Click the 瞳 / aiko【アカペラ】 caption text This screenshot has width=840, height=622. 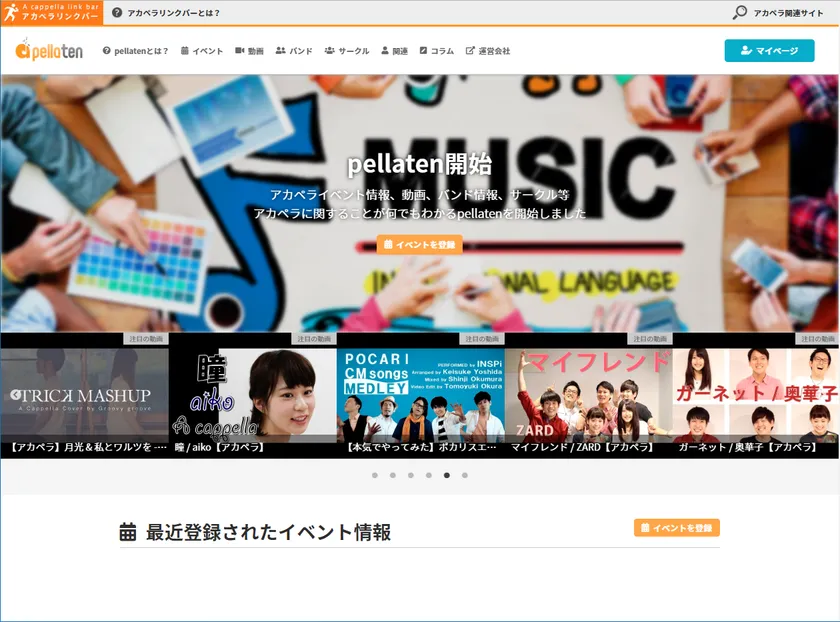[x=220, y=447]
